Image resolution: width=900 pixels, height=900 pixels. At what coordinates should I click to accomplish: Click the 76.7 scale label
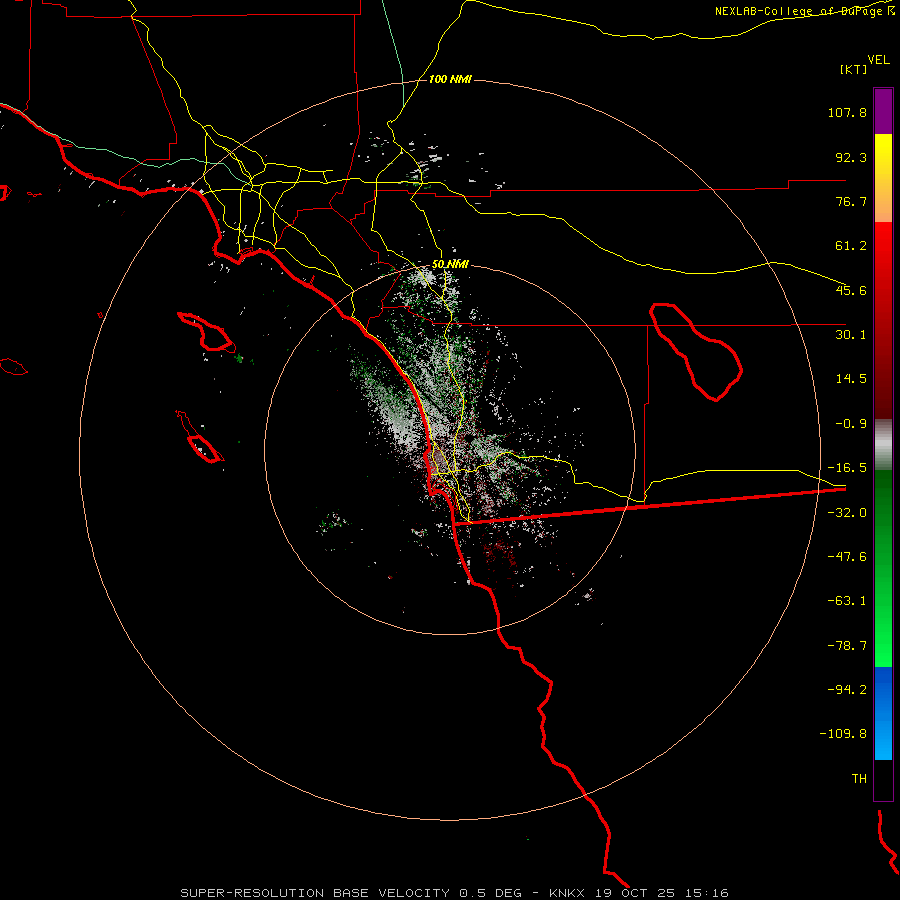[851, 201]
